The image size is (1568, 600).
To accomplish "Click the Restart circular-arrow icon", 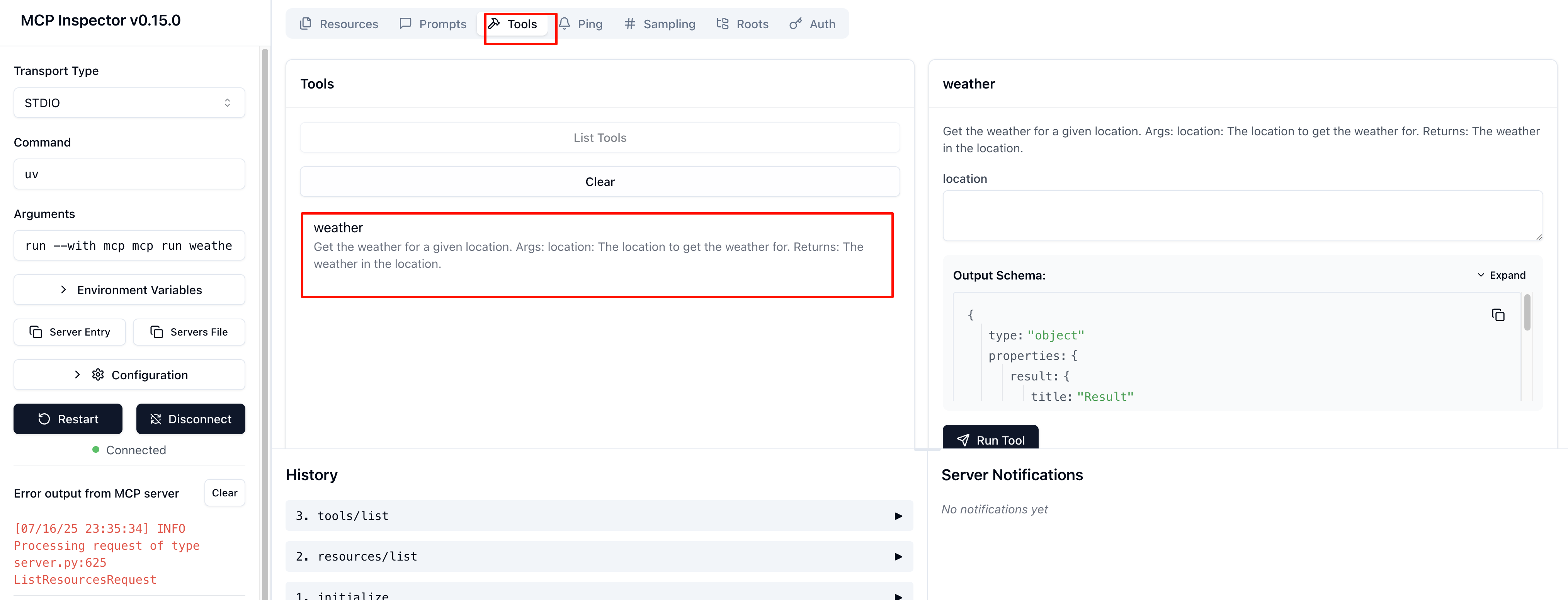I will (44, 419).
